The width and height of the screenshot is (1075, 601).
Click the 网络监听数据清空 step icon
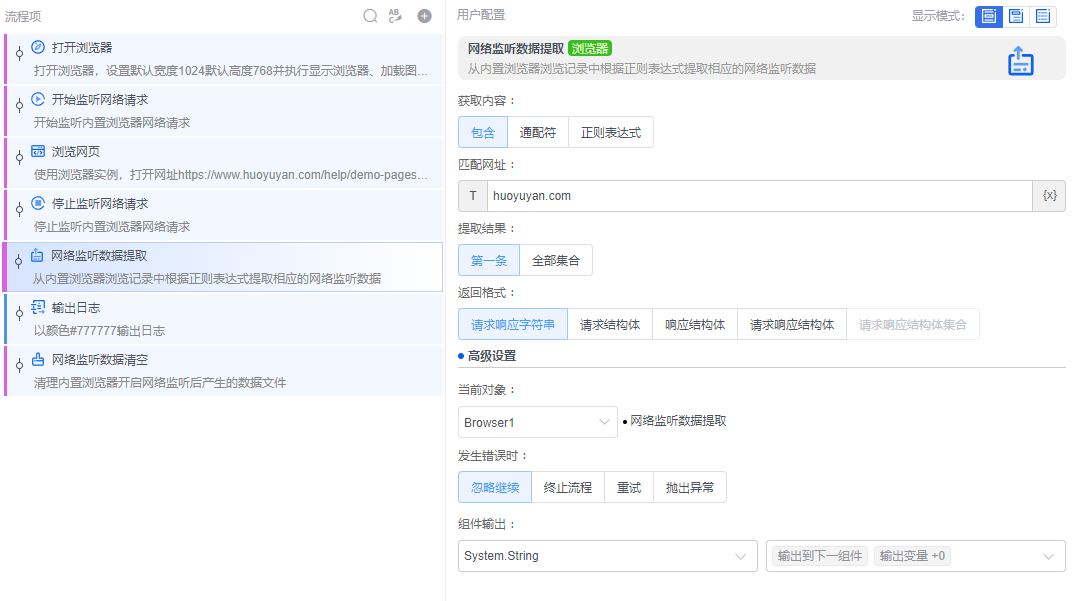click(38, 358)
